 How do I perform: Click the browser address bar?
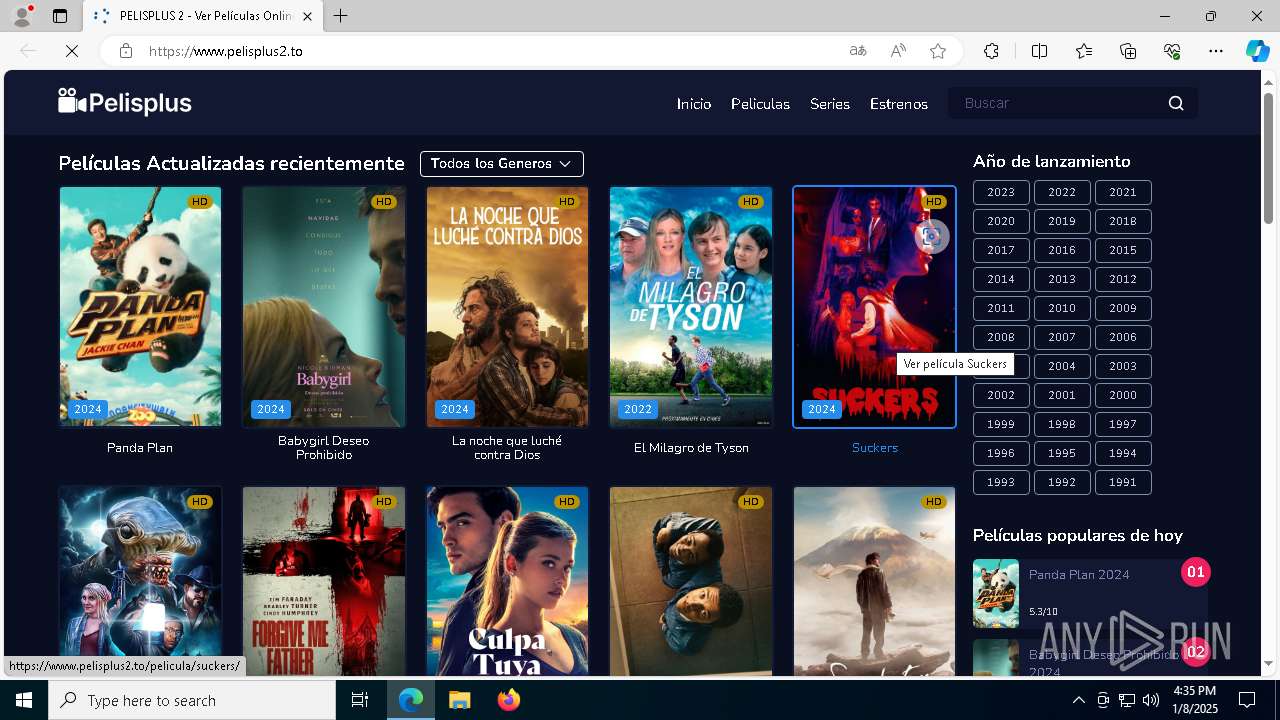(490, 51)
